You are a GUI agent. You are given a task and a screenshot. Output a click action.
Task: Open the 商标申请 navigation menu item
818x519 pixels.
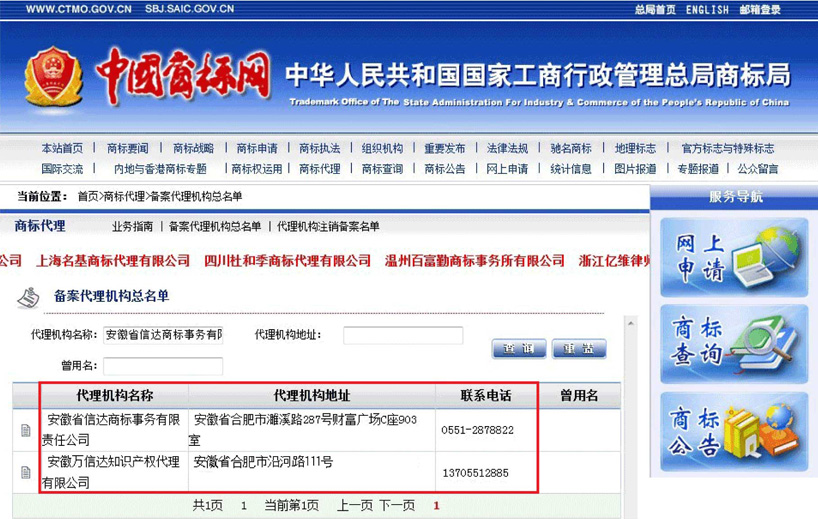pyautogui.click(x=257, y=149)
